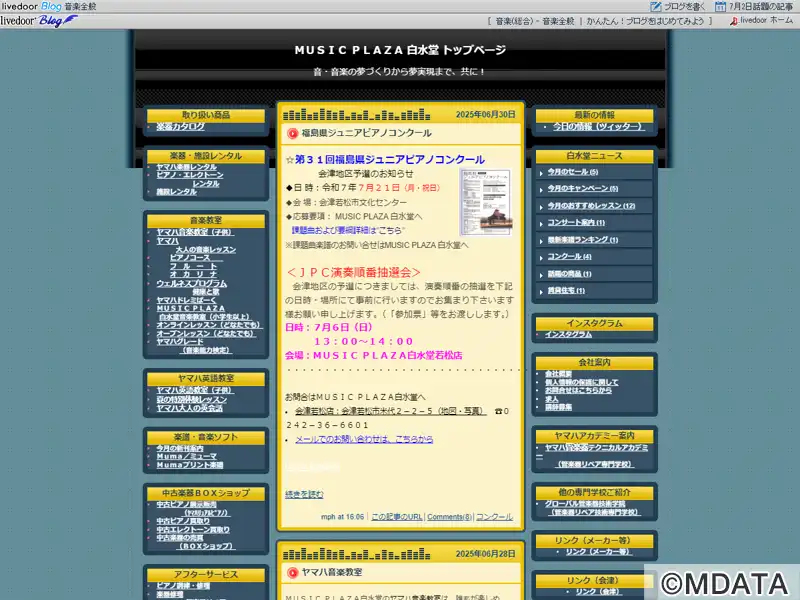
Task: Open 中古エレクトーン買取り link
Action: click(x=193, y=530)
